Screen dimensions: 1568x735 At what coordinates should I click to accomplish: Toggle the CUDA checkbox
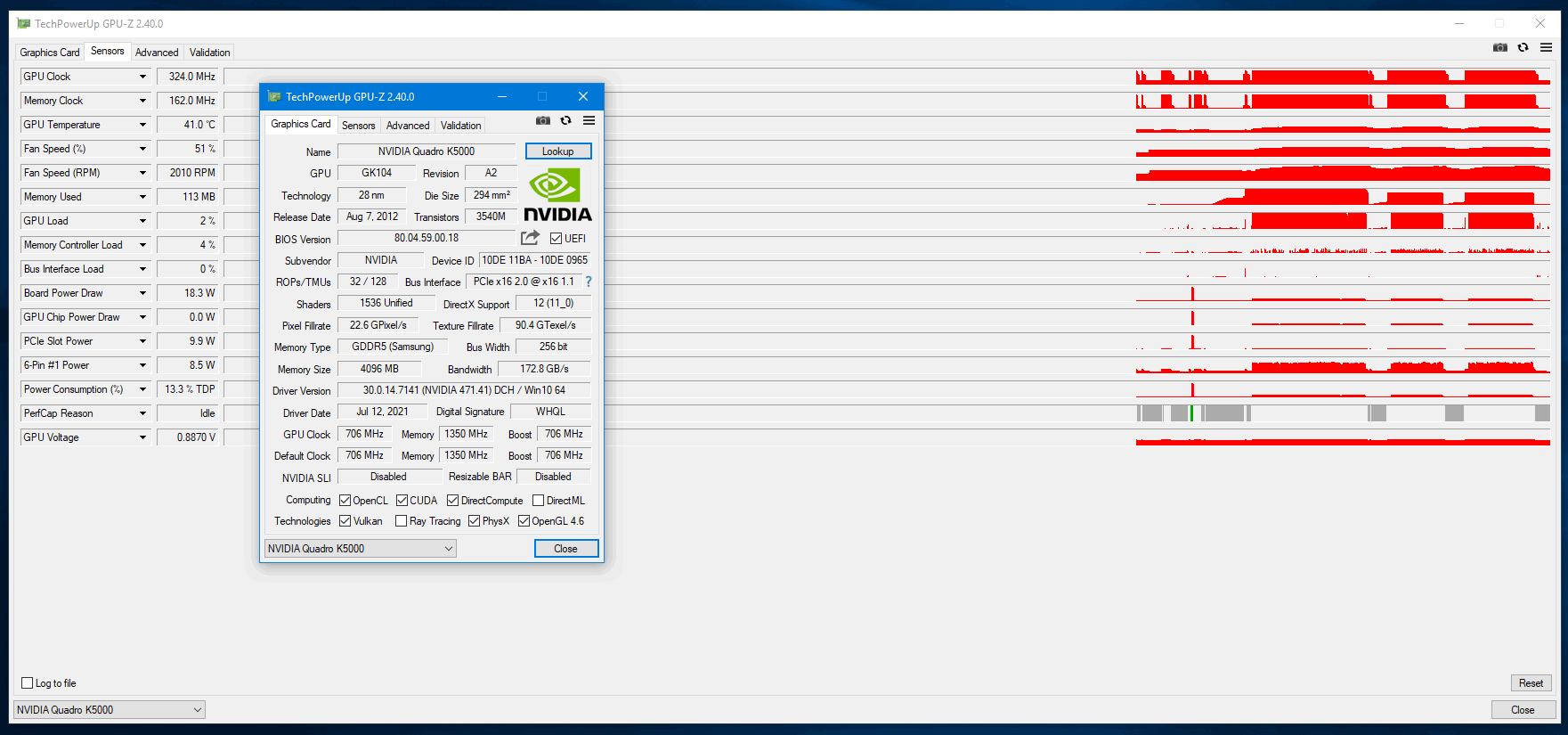(x=402, y=501)
